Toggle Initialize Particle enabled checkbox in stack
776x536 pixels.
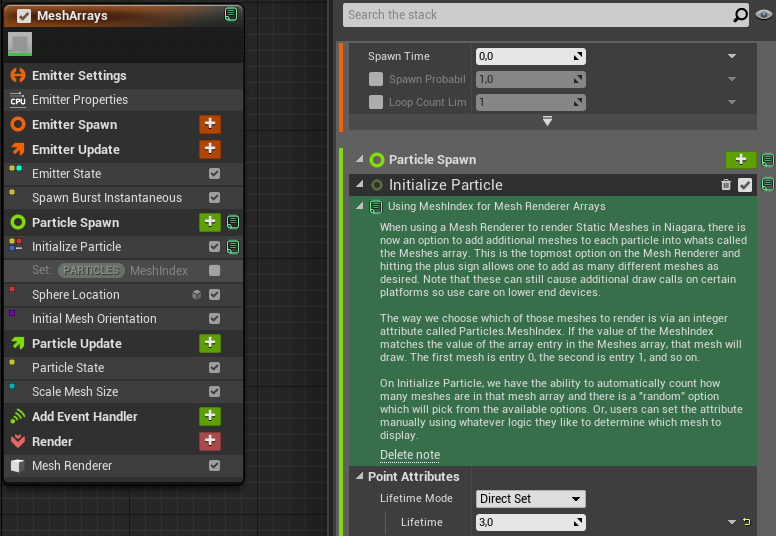click(x=745, y=185)
